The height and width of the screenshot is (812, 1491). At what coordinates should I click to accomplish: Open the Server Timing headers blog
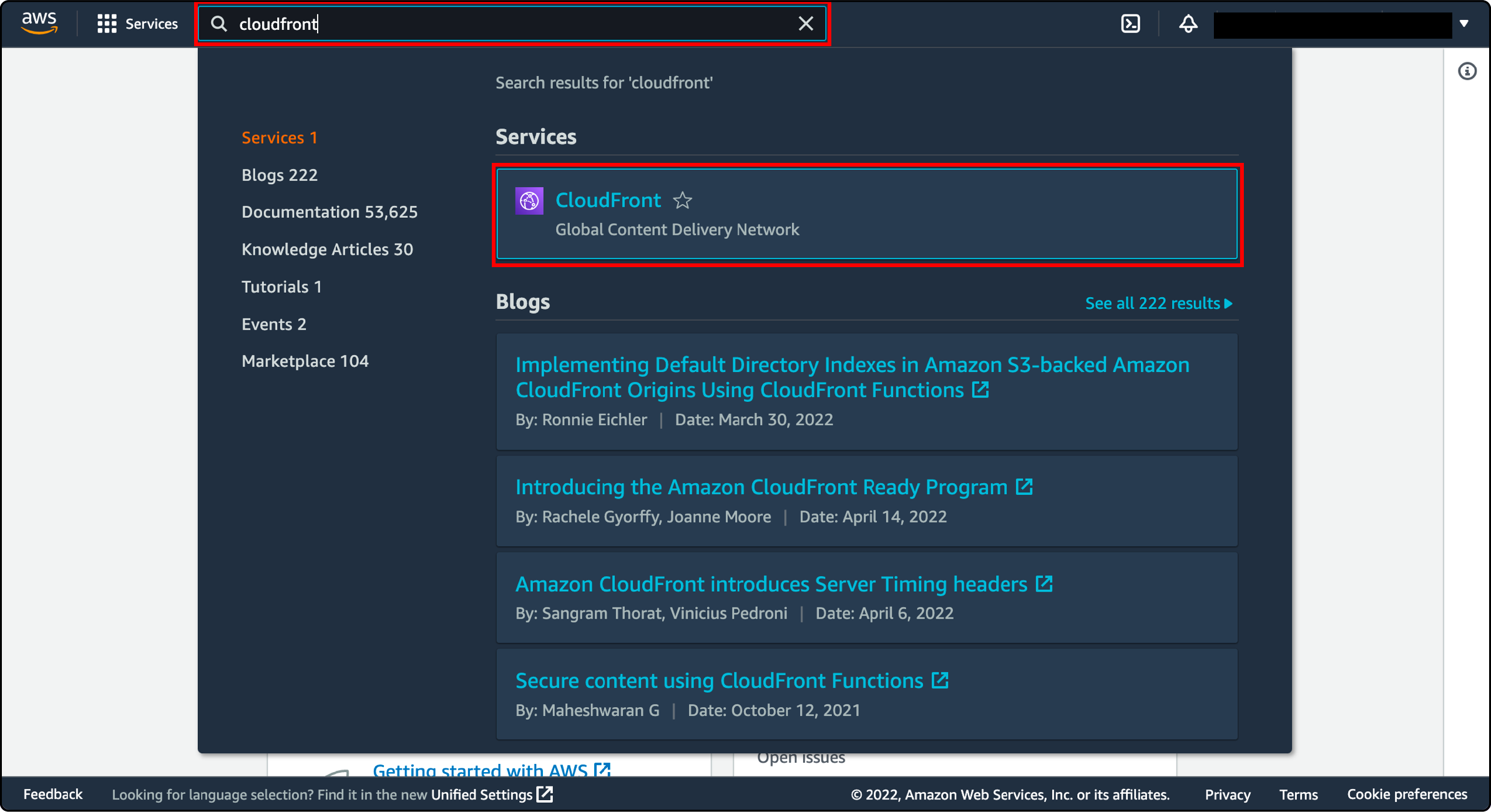click(x=771, y=584)
